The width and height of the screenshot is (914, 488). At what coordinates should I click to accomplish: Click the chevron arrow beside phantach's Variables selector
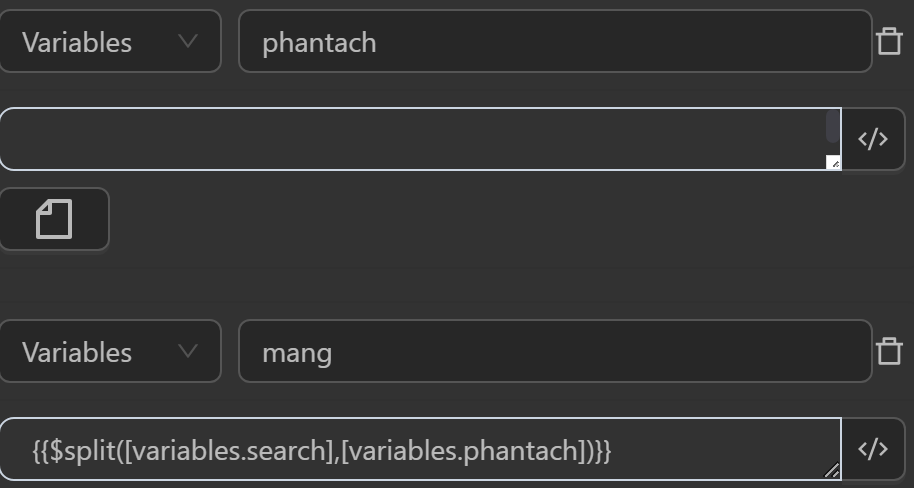187,42
